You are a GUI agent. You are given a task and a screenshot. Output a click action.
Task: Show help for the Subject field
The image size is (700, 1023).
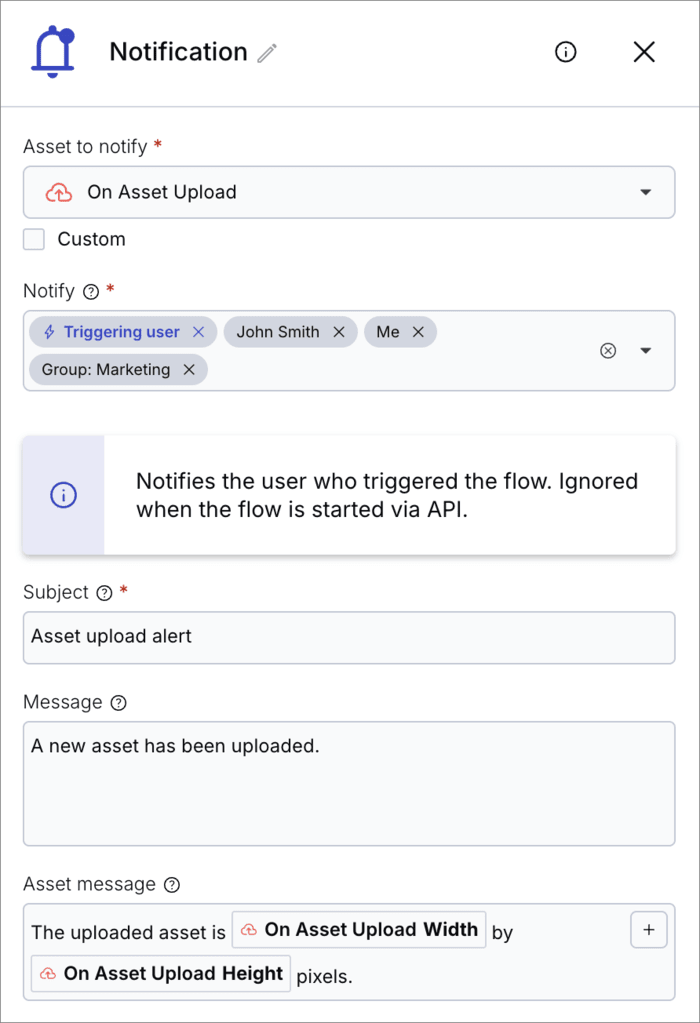point(104,593)
